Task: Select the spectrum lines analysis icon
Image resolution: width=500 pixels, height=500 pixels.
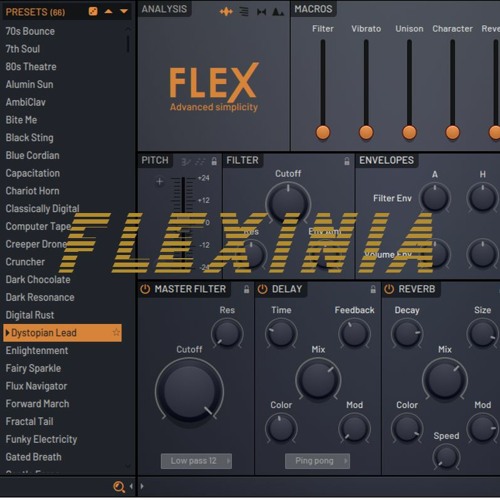Action: click(244, 12)
